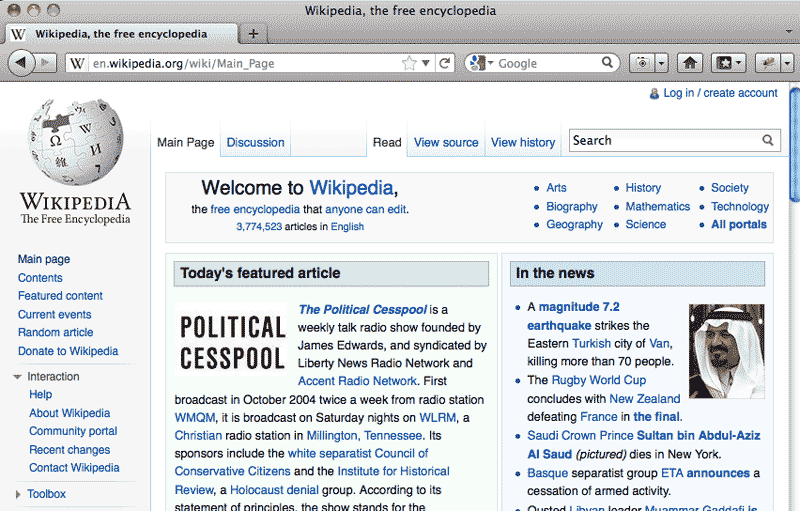
Task: Click the Sultan bin Abdul-Aziz photo
Action: click(727, 351)
